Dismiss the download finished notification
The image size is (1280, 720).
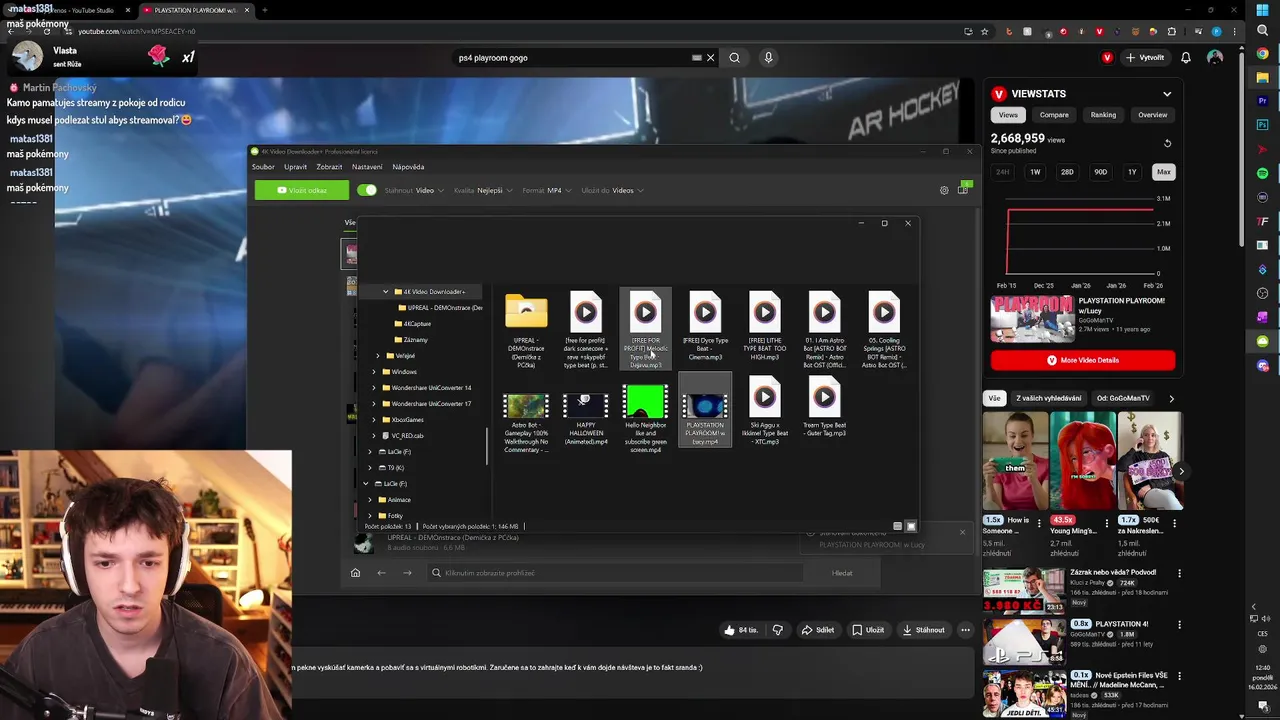(962, 532)
